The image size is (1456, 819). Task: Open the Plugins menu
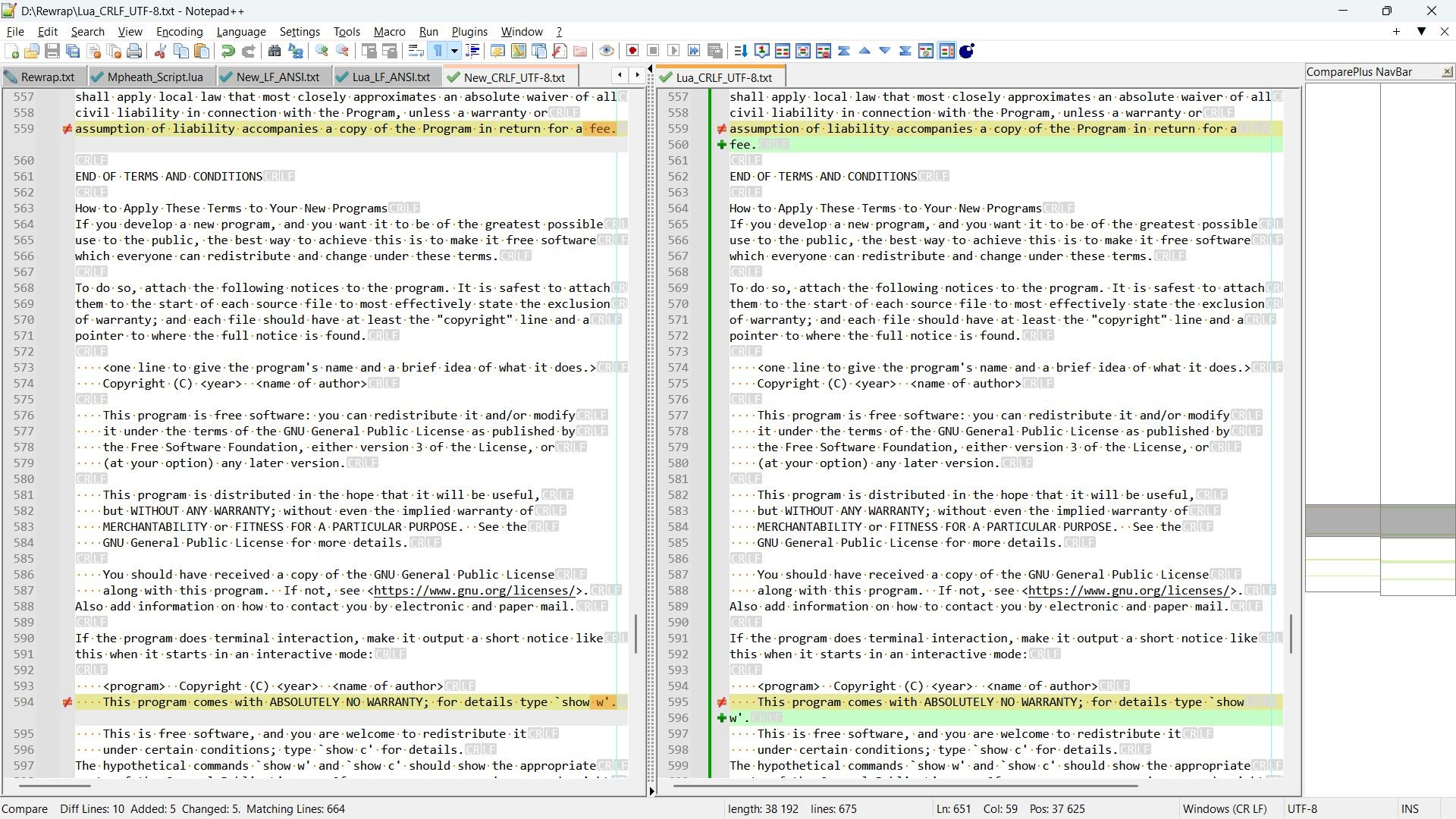tap(469, 31)
